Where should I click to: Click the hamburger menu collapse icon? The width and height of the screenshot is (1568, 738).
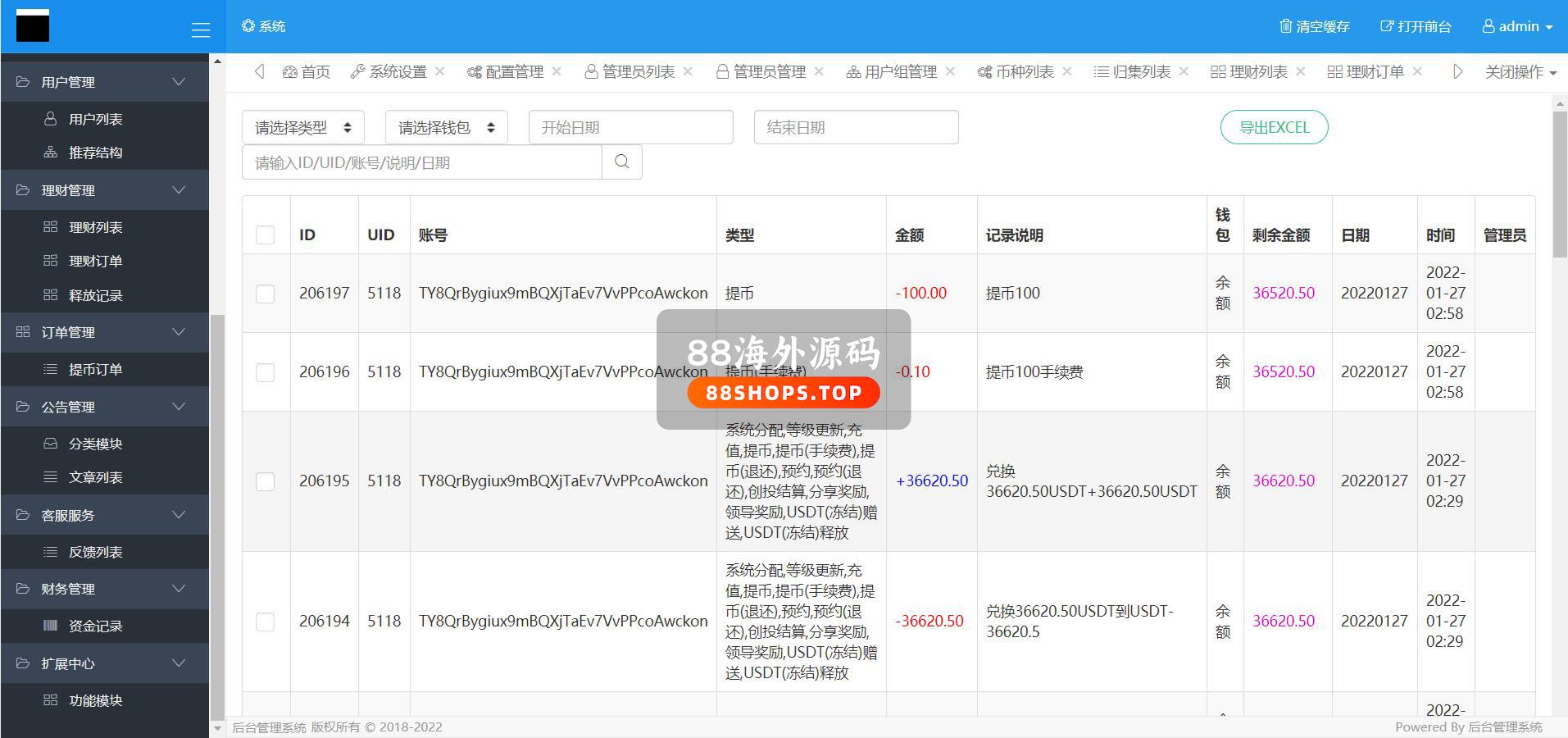point(201,30)
